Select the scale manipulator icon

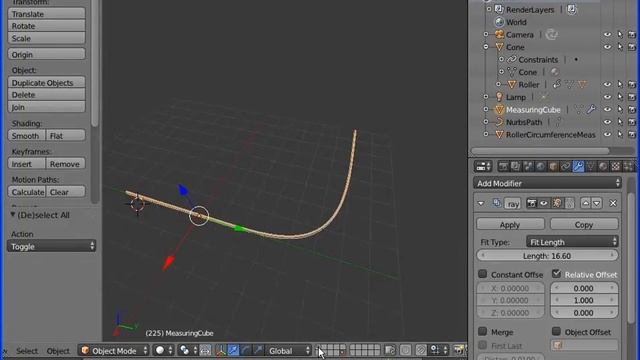pyautogui.click(x=258, y=351)
